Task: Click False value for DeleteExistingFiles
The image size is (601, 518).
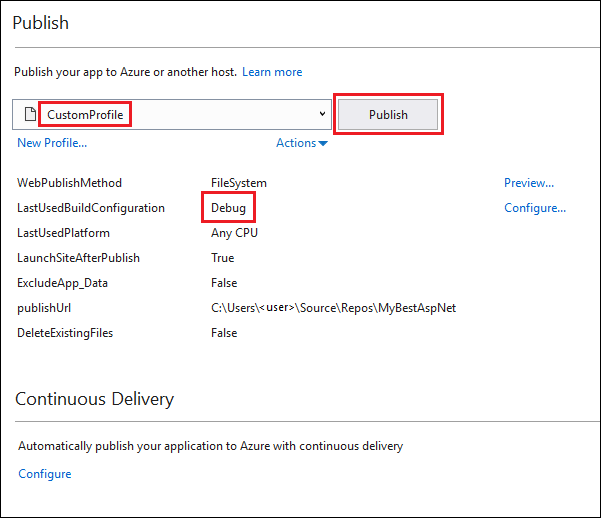Action: [224, 333]
